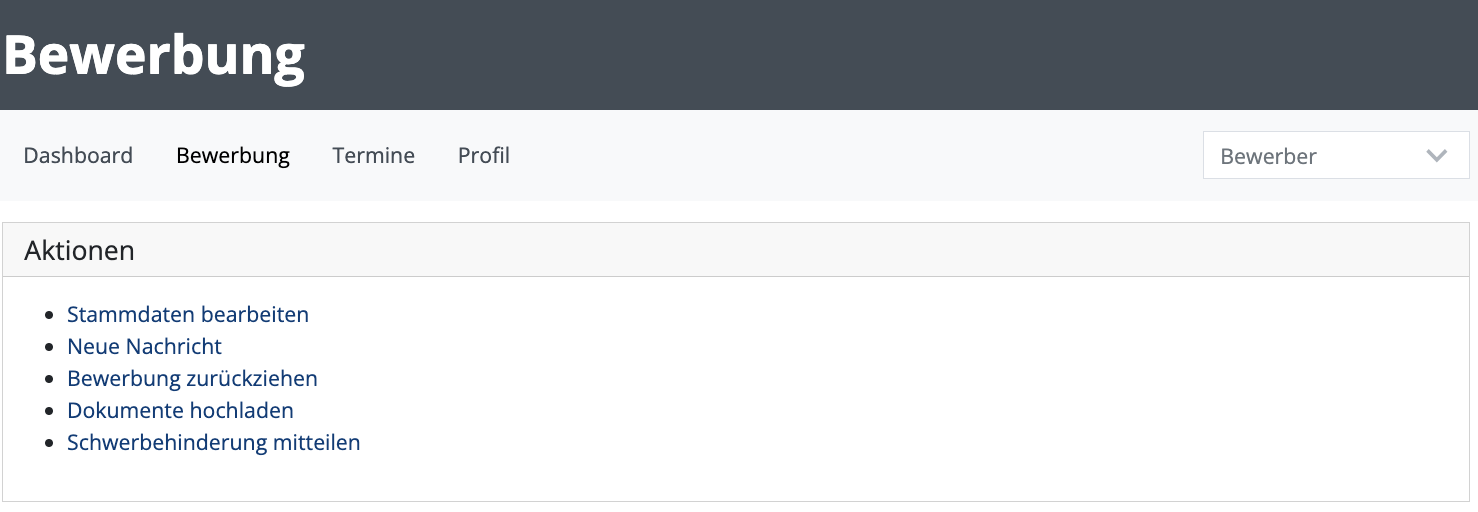Click the Bewerber text in the dropdown field

point(1268,156)
